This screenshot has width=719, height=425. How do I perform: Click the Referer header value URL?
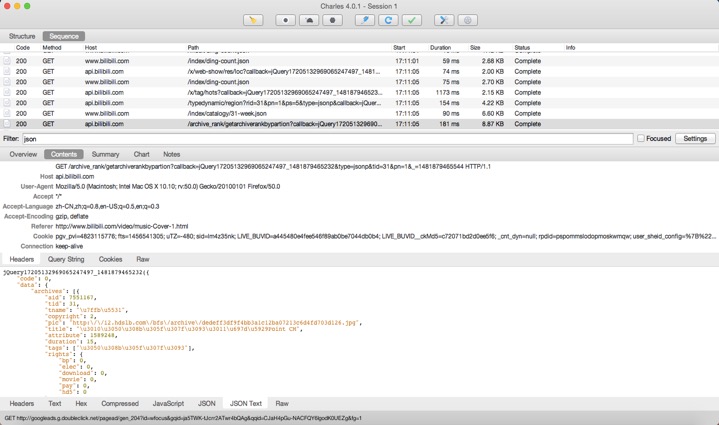122,226
